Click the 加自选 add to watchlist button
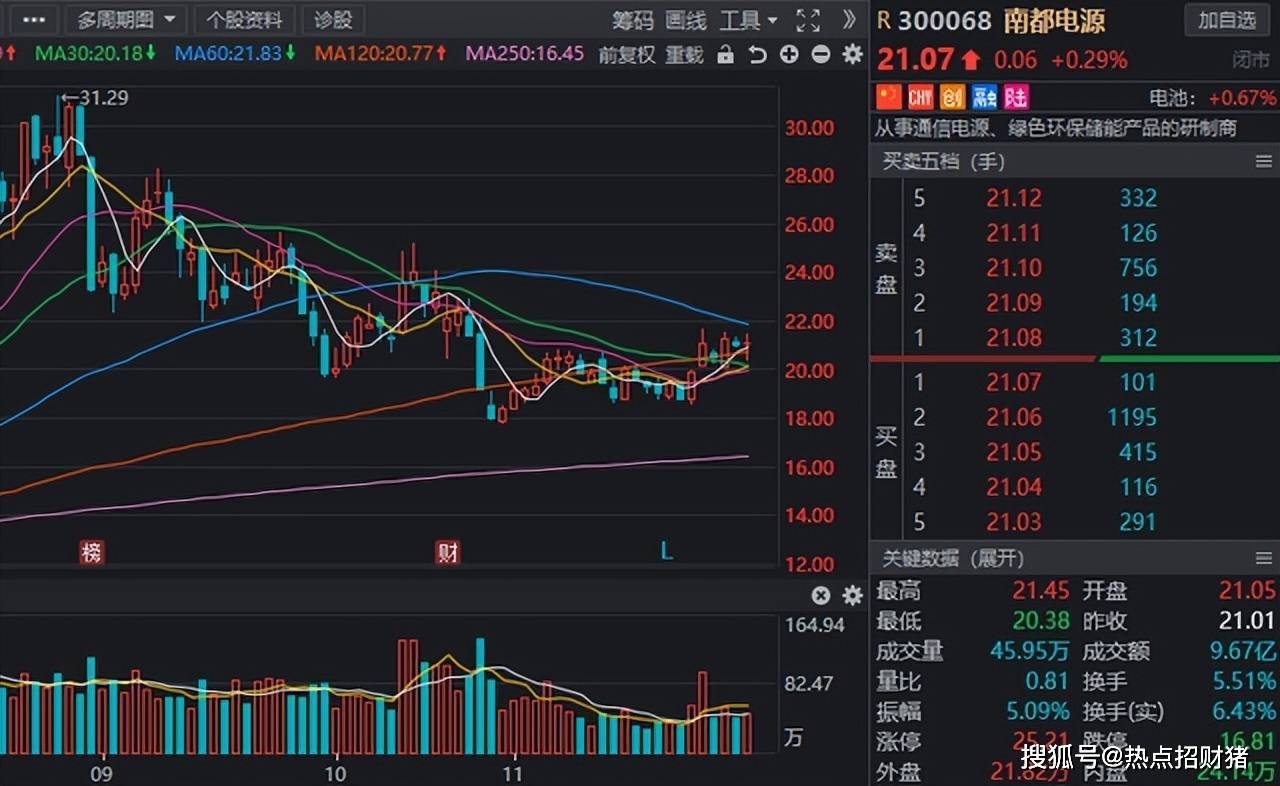The height and width of the screenshot is (786, 1280). click(x=1226, y=20)
